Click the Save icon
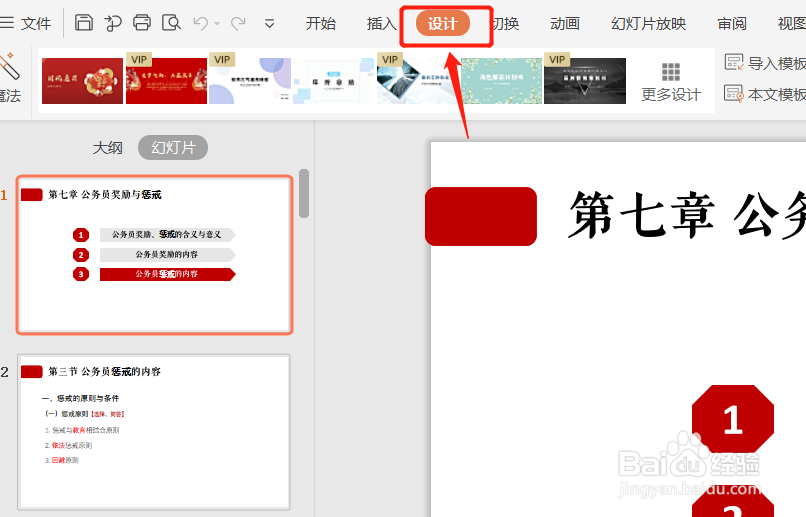 point(84,23)
